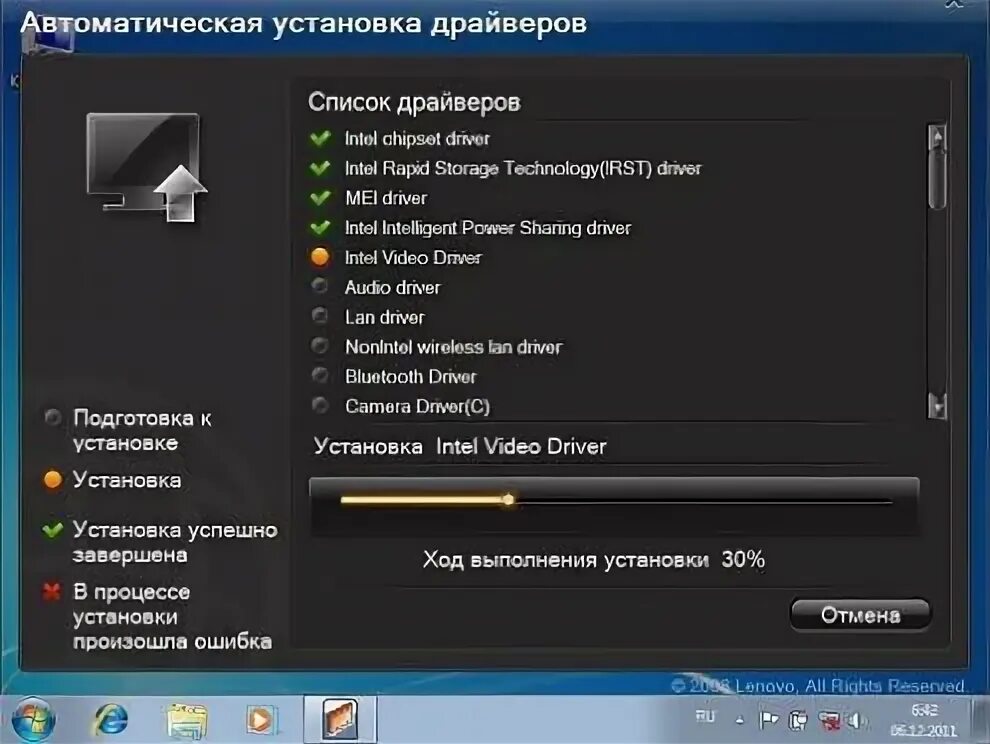Click the taskbar clock and date
Screen dimensions: 990x744
[924, 720]
